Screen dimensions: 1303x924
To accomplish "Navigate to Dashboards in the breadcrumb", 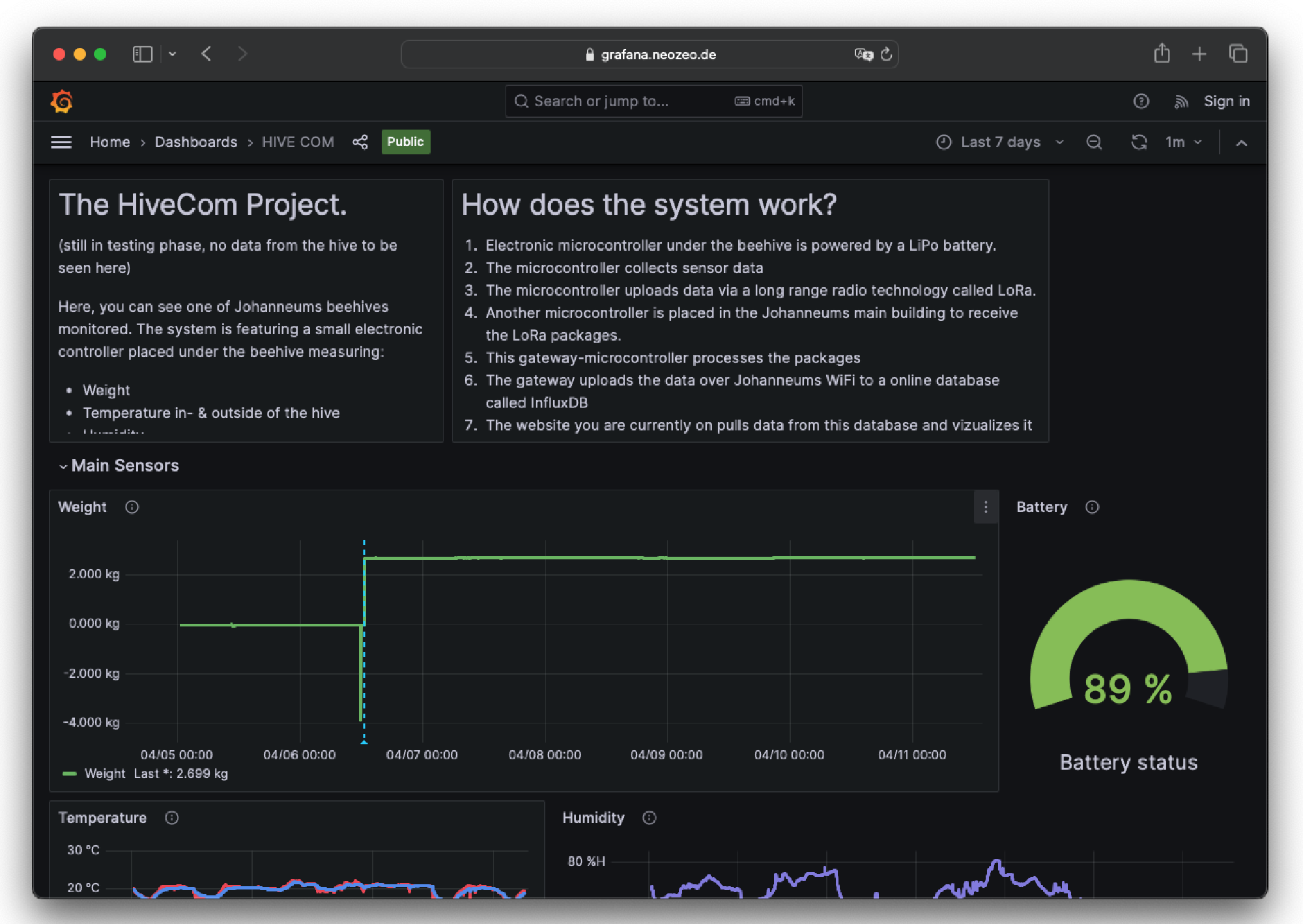I will (195, 142).
